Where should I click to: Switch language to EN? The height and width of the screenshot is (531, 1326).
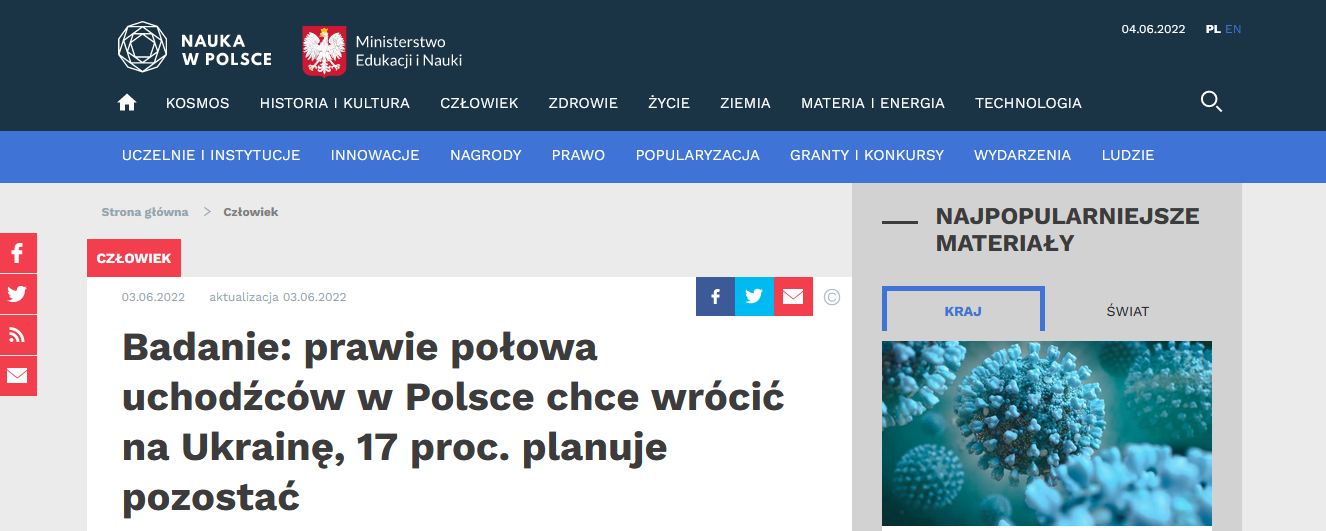click(1233, 29)
